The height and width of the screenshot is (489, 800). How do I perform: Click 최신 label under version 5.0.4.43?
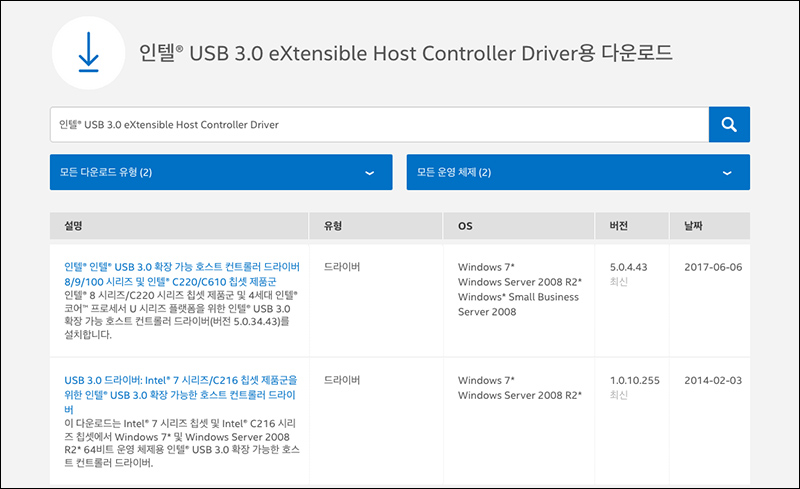click(618, 282)
